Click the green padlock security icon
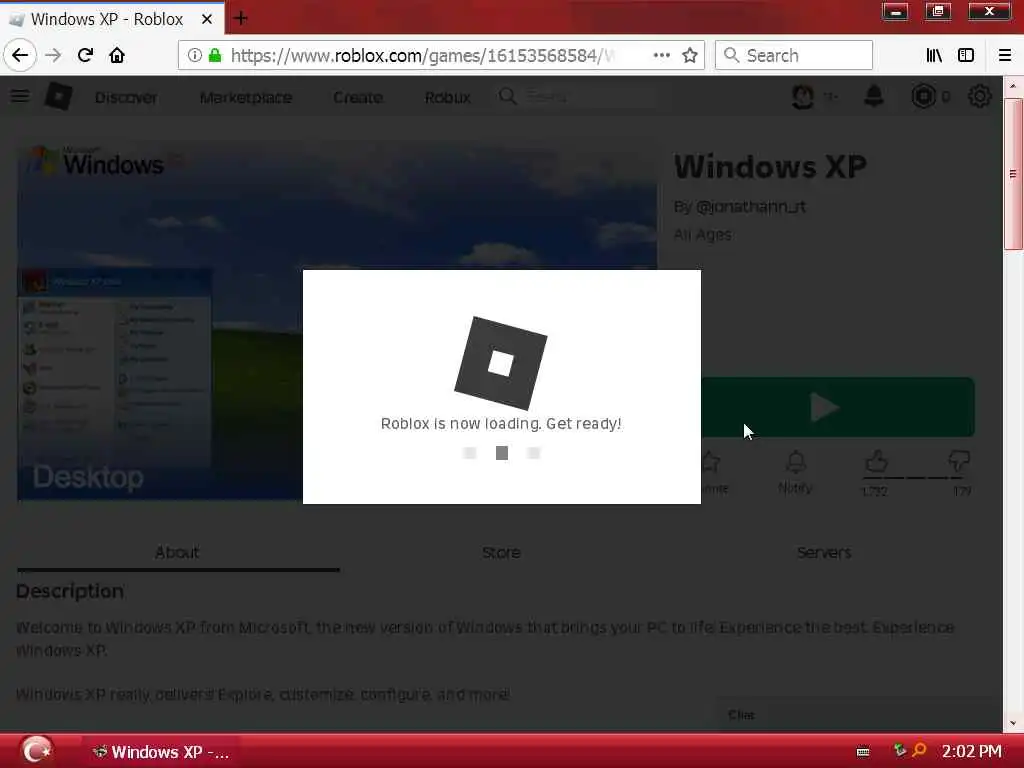The height and width of the screenshot is (768, 1024). 214,56
